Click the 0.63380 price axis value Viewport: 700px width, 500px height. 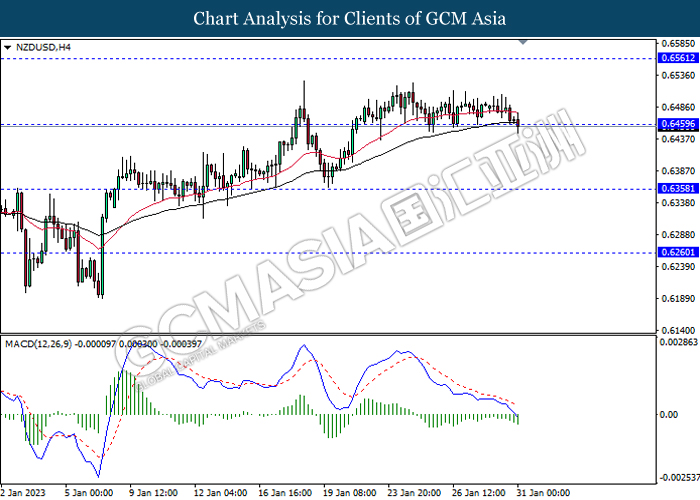(x=679, y=203)
